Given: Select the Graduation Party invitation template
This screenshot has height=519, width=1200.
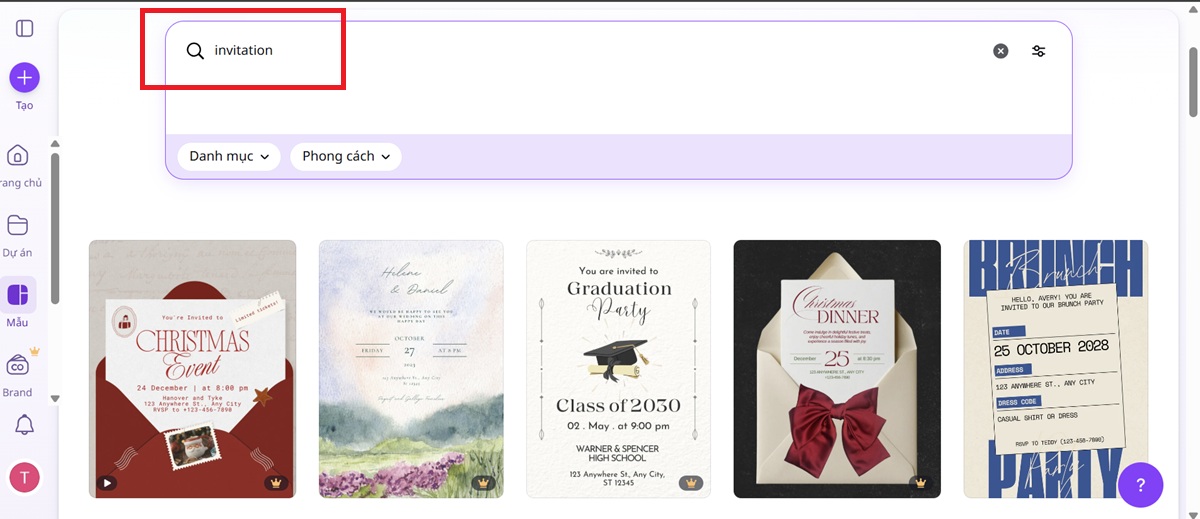Looking at the screenshot, I should coord(618,369).
